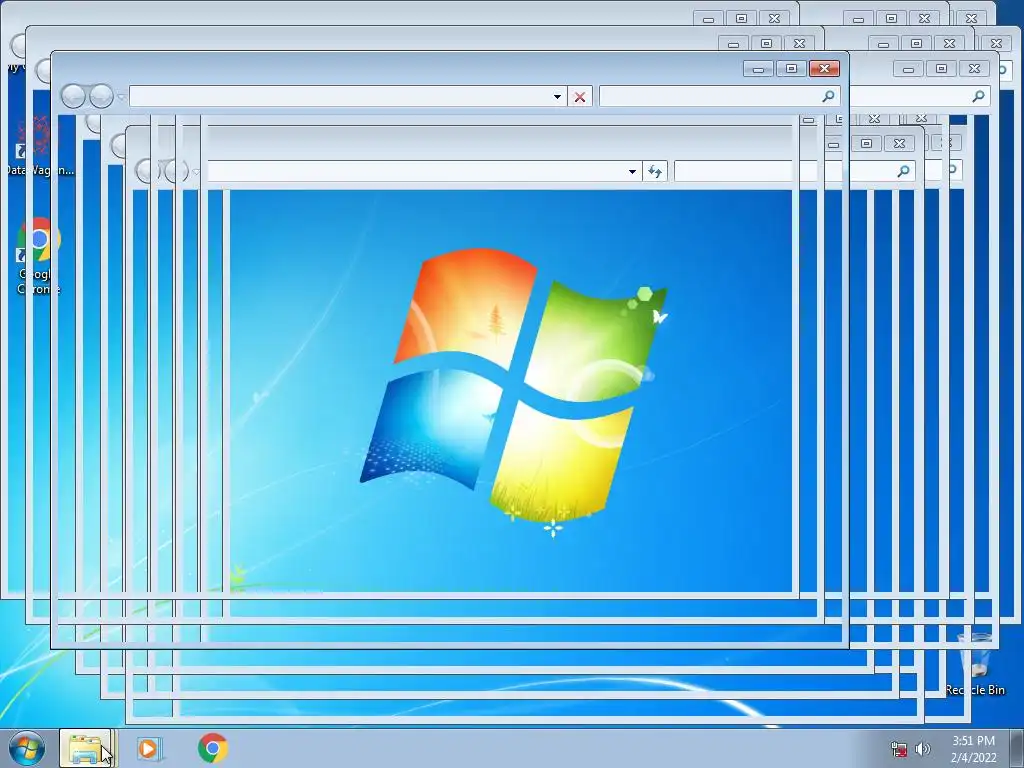This screenshot has width=1024, height=768.
Task: Click Windows Explorer folder icon on taskbar
Action: point(86,749)
